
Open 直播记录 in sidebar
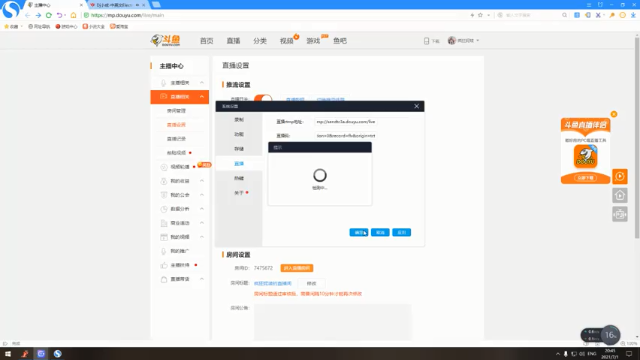[176, 139]
